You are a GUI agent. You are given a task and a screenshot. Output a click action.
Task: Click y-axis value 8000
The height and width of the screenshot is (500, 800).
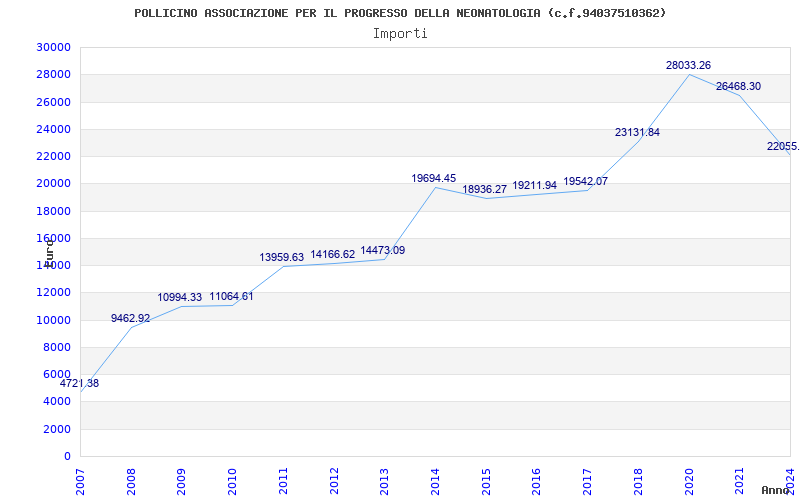(56, 347)
